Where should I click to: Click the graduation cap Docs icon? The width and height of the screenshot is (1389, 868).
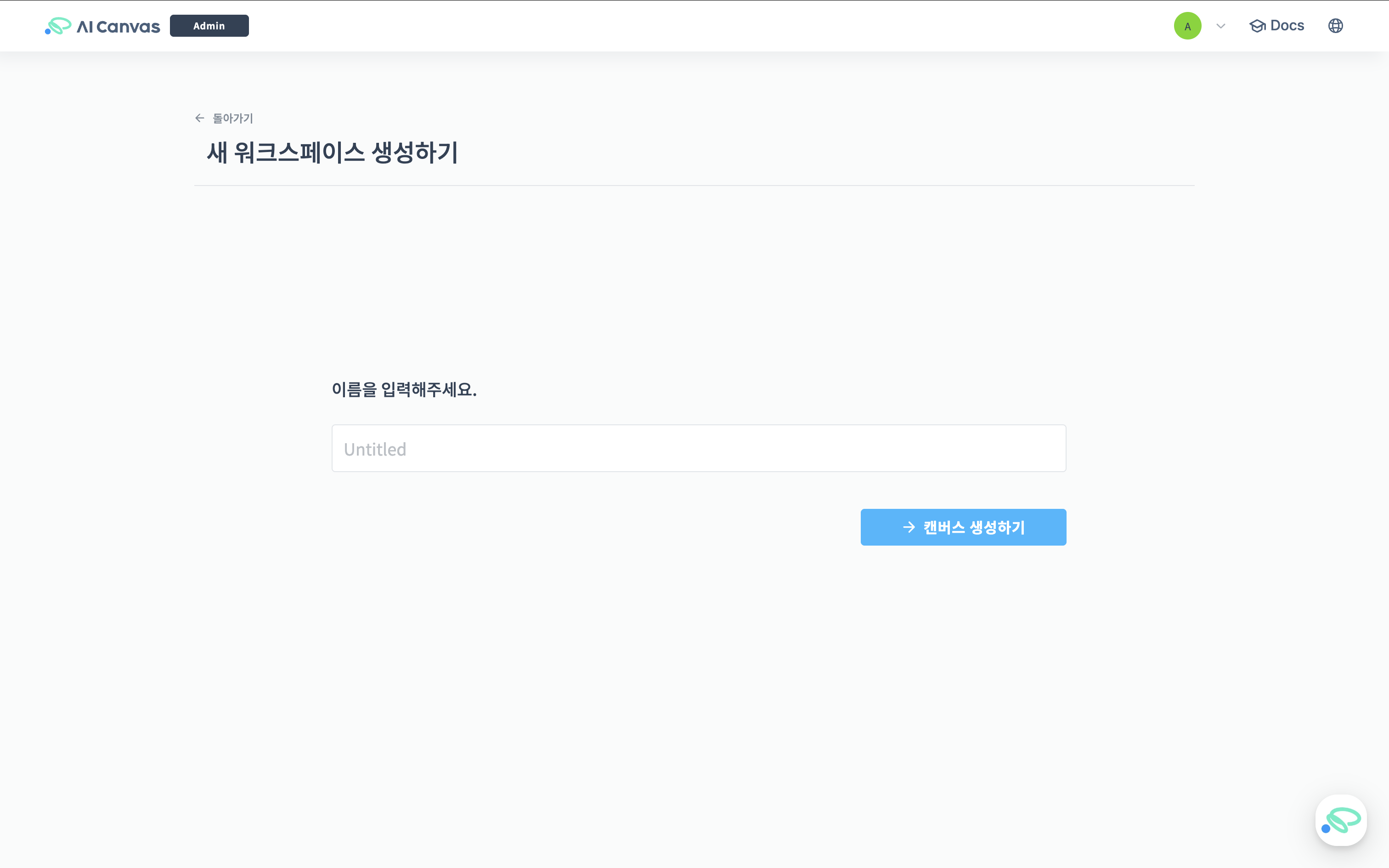[x=1257, y=26]
